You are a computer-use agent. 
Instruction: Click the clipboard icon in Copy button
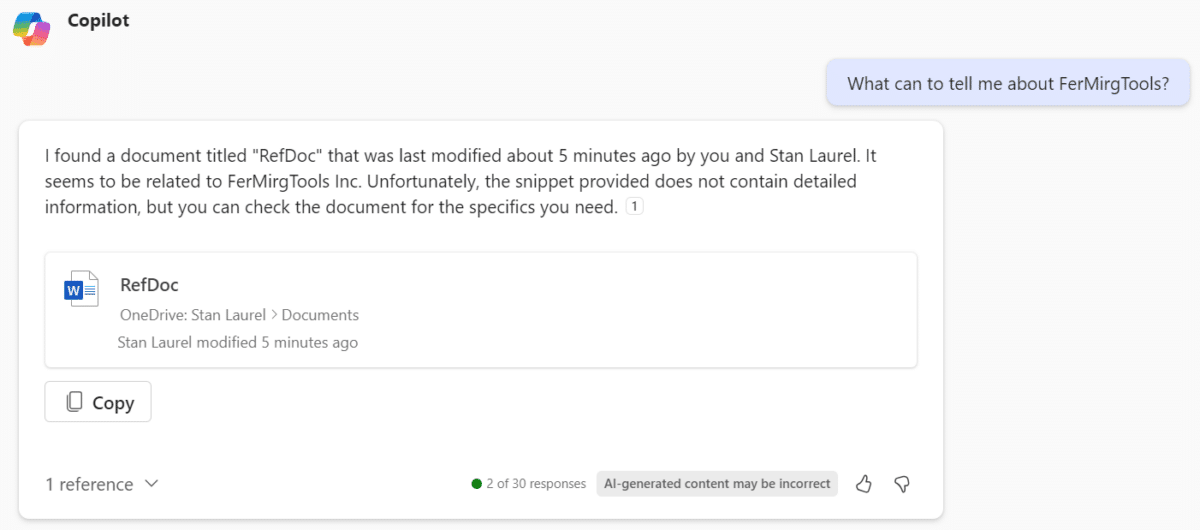click(74, 402)
